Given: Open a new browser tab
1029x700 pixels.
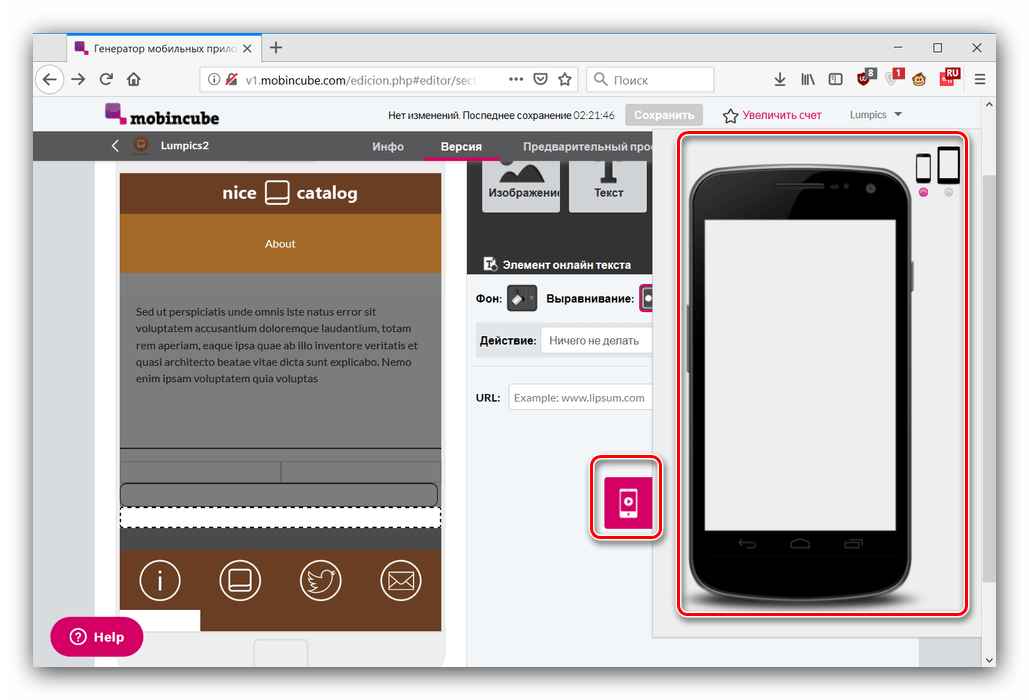Looking at the screenshot, I should coord(276,47).
